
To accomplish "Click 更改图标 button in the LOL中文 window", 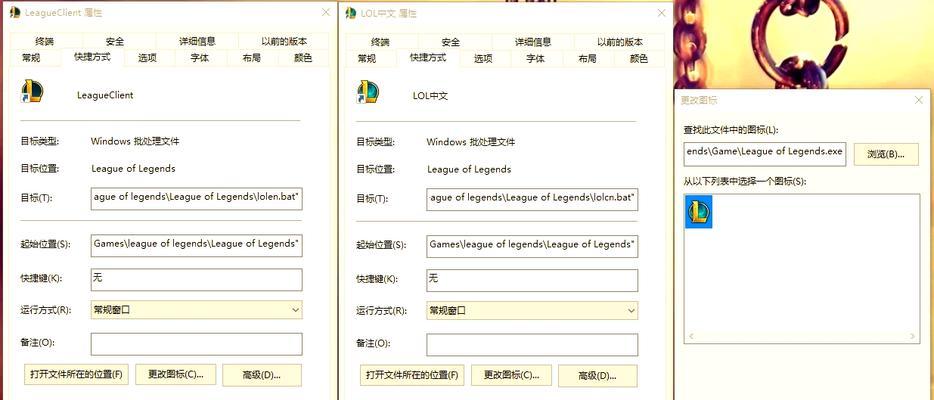I will click(x=511, y=375).
